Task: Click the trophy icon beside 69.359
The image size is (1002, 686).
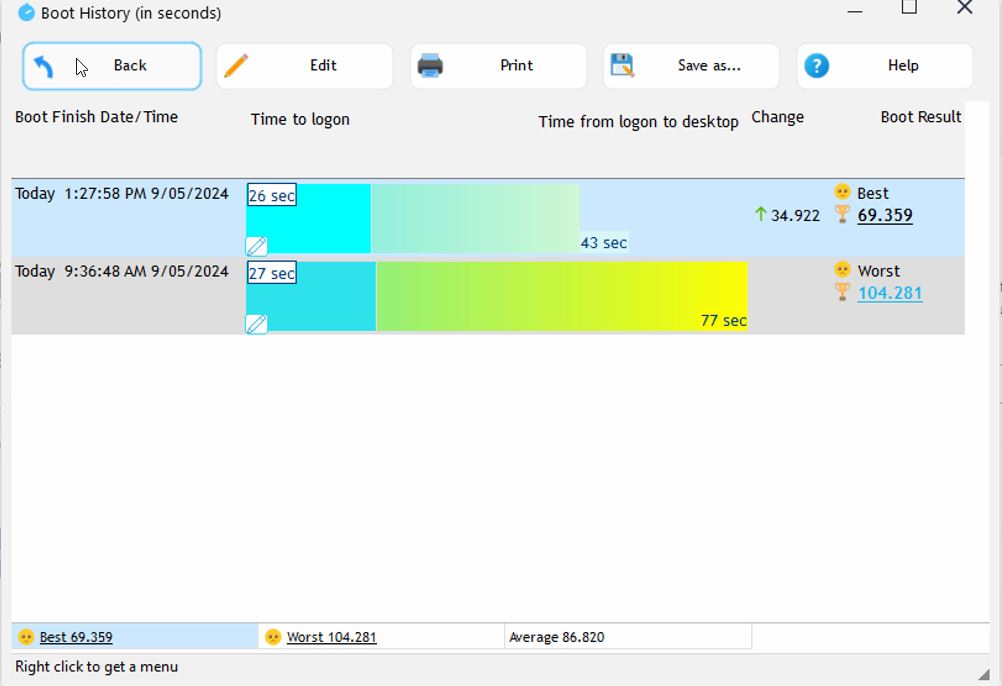Action: (842, 214)
